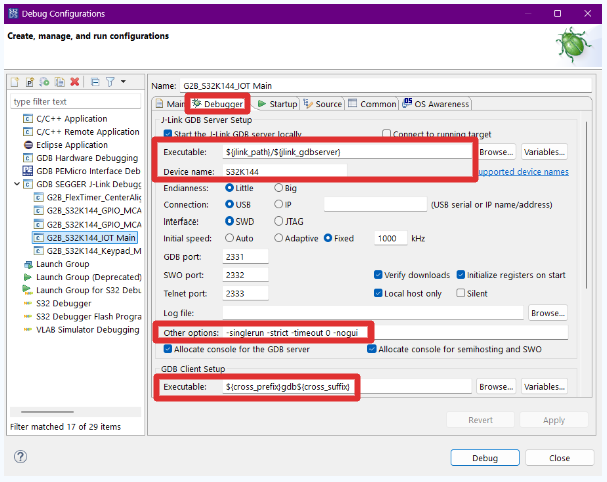Enable the Silent checkbox
Screen dimensions: 607x482
coord(461,293)
